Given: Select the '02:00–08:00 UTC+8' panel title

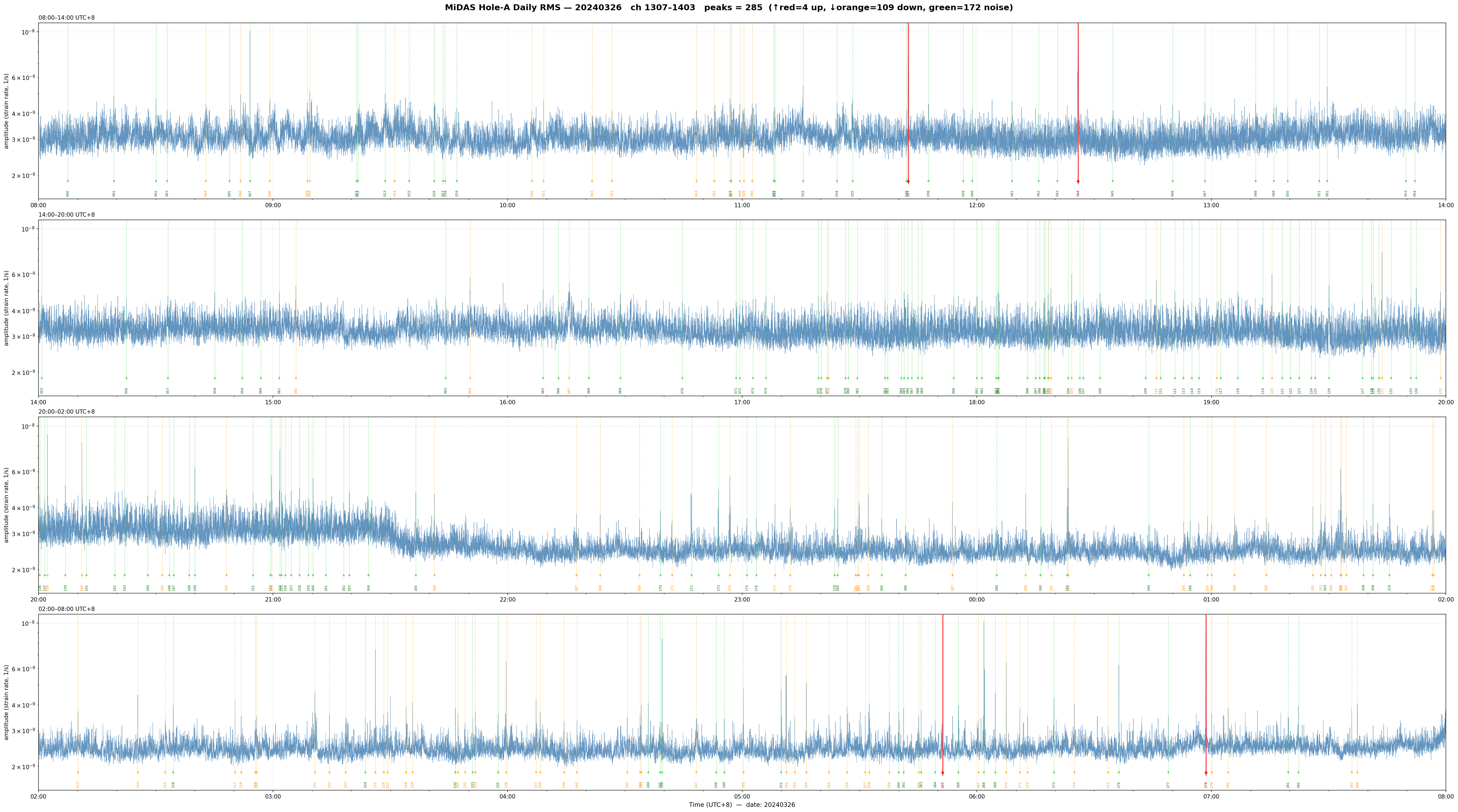Looking at the screenshot, I should [x=67, y=609].
